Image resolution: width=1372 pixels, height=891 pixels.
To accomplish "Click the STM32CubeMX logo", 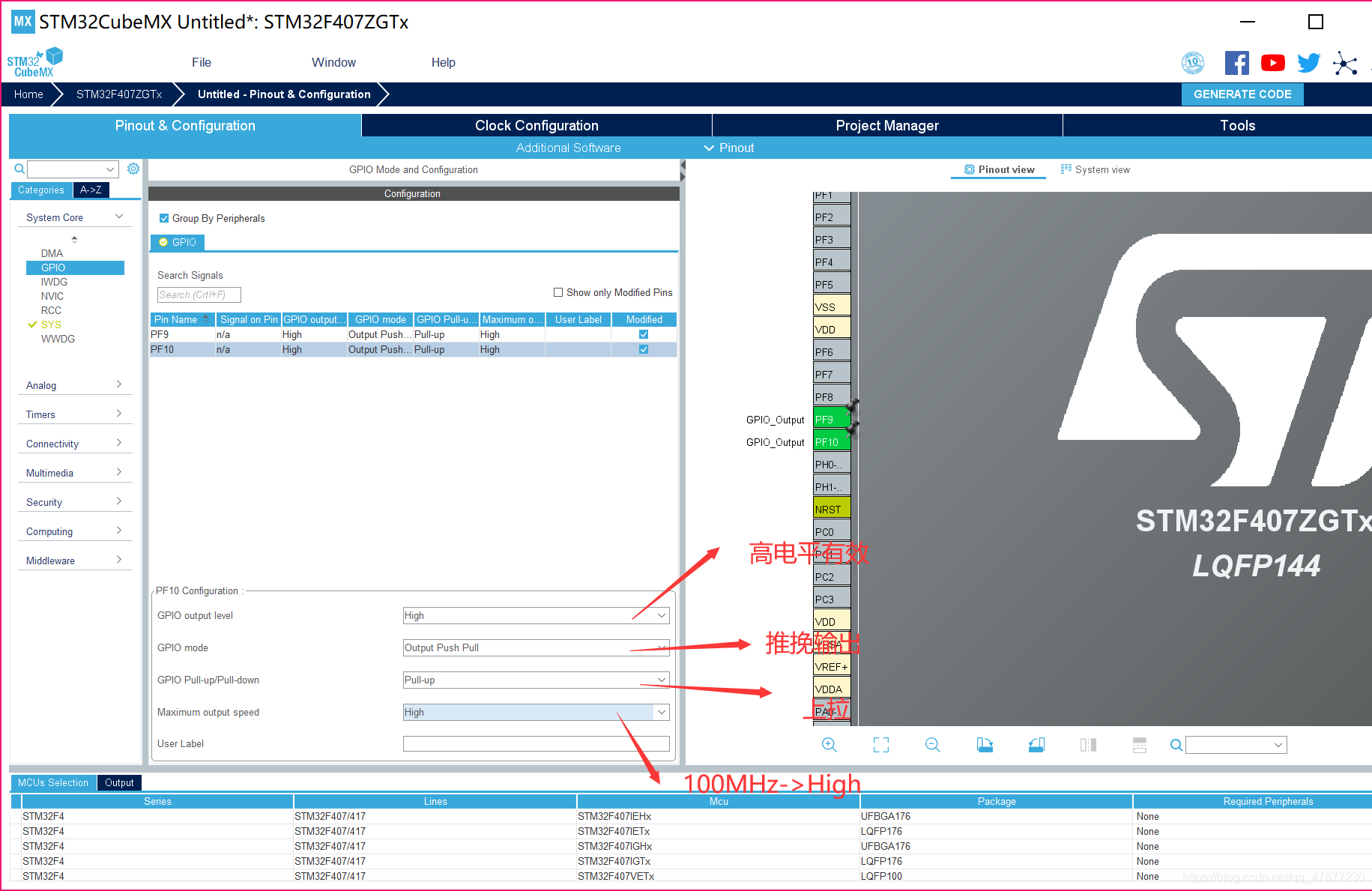I will point(34,62).
